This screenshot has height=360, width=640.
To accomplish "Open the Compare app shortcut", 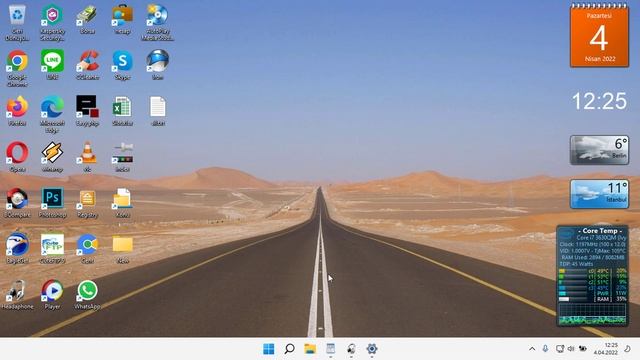I will 17,199.
